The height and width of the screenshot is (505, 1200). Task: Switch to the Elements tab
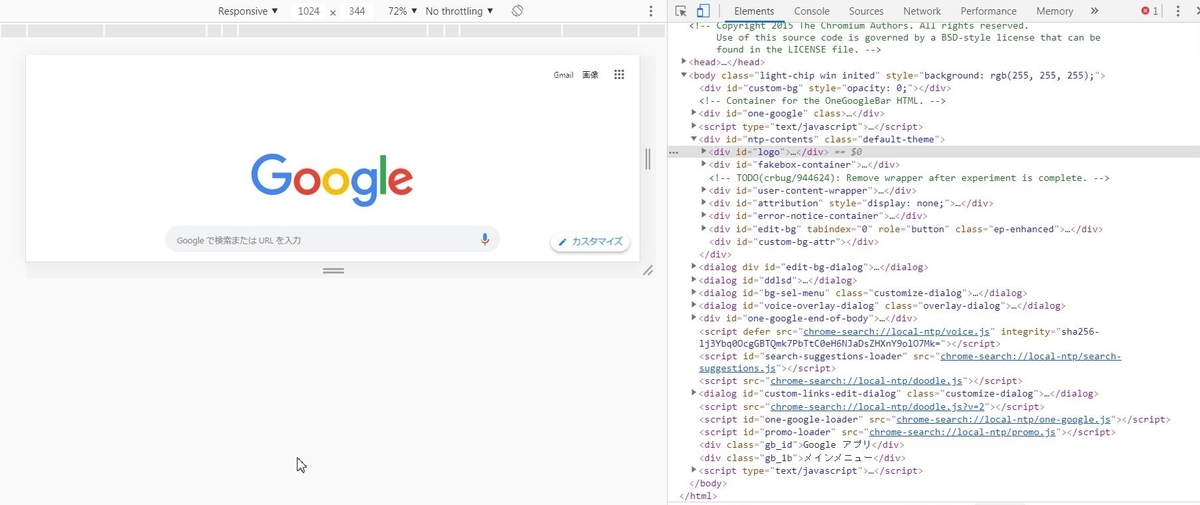click(x=754, y=11)
